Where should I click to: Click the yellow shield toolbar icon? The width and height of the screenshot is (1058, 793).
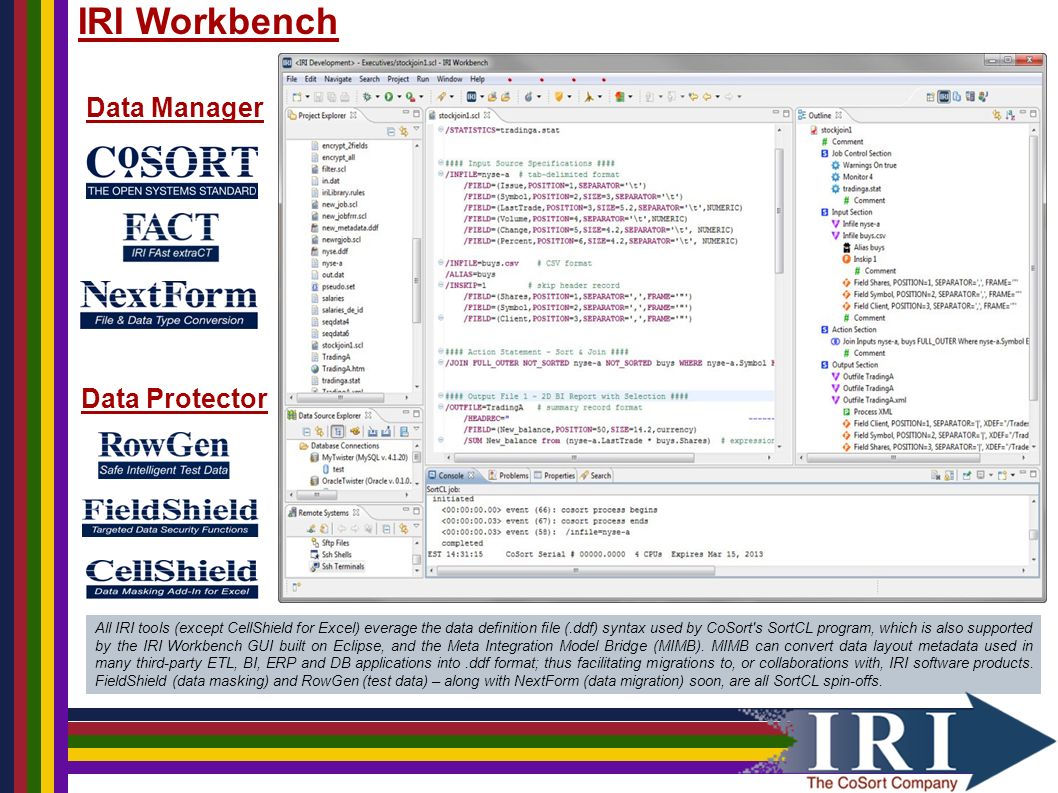coord(559,97)
